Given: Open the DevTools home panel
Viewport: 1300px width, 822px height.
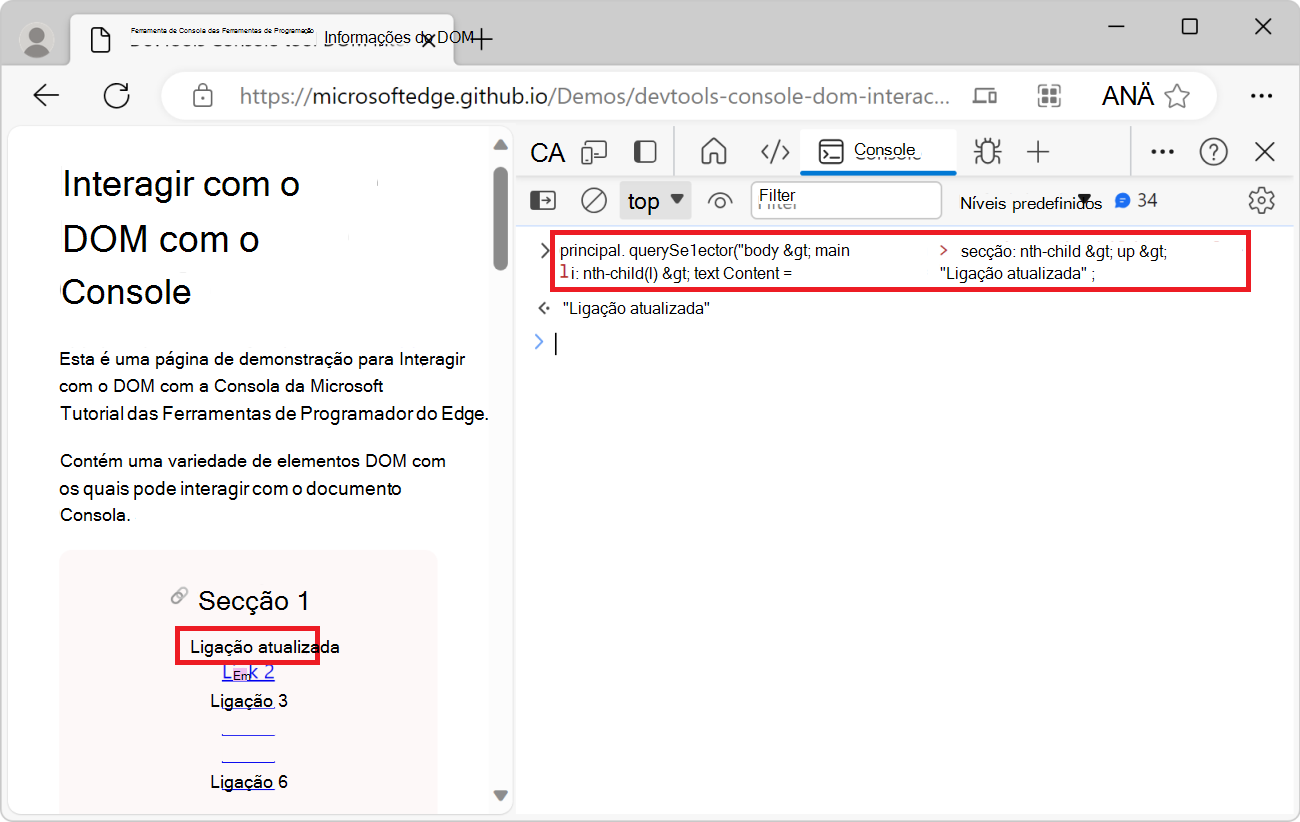Looking at the screenshot, I should pos(713,152).
